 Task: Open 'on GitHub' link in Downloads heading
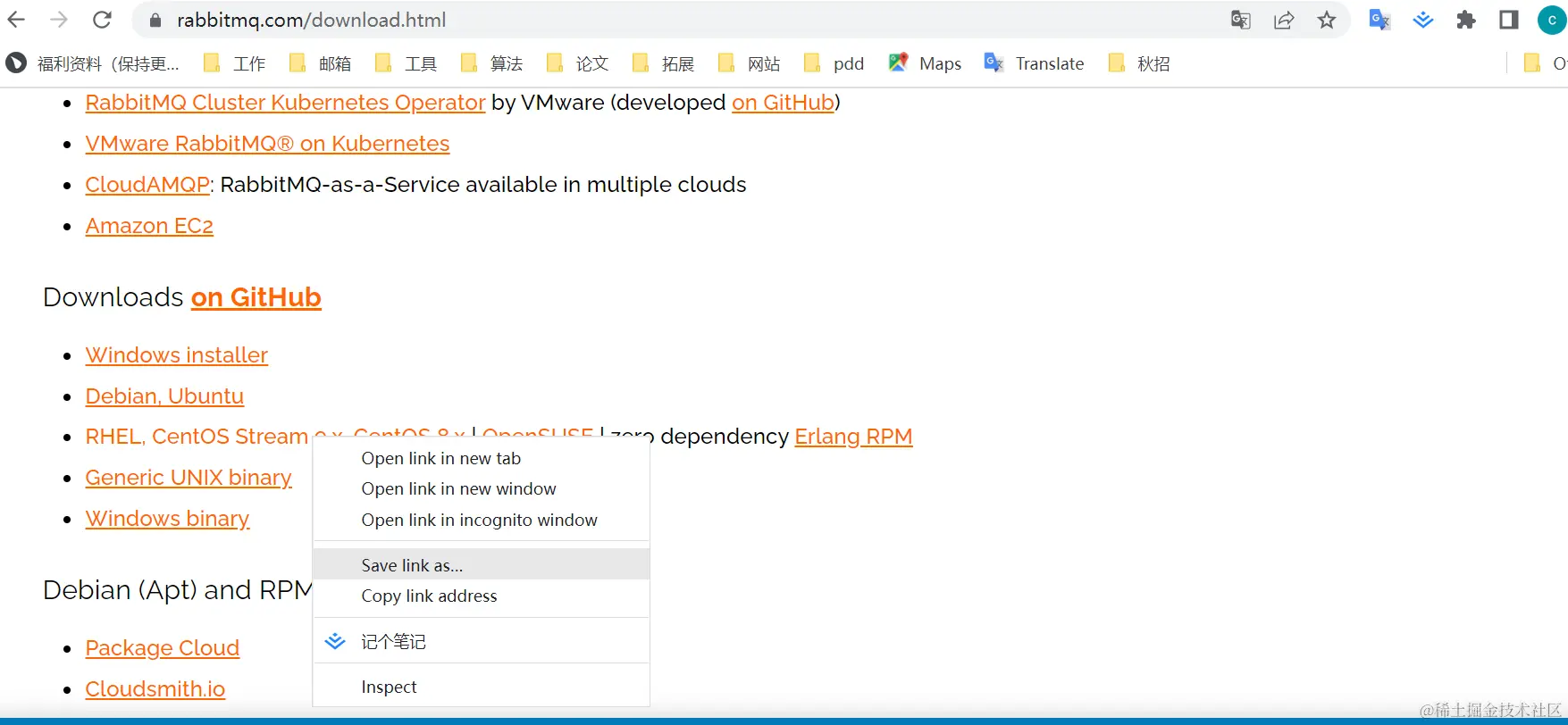pyautogui.click(x=256, y=297)
